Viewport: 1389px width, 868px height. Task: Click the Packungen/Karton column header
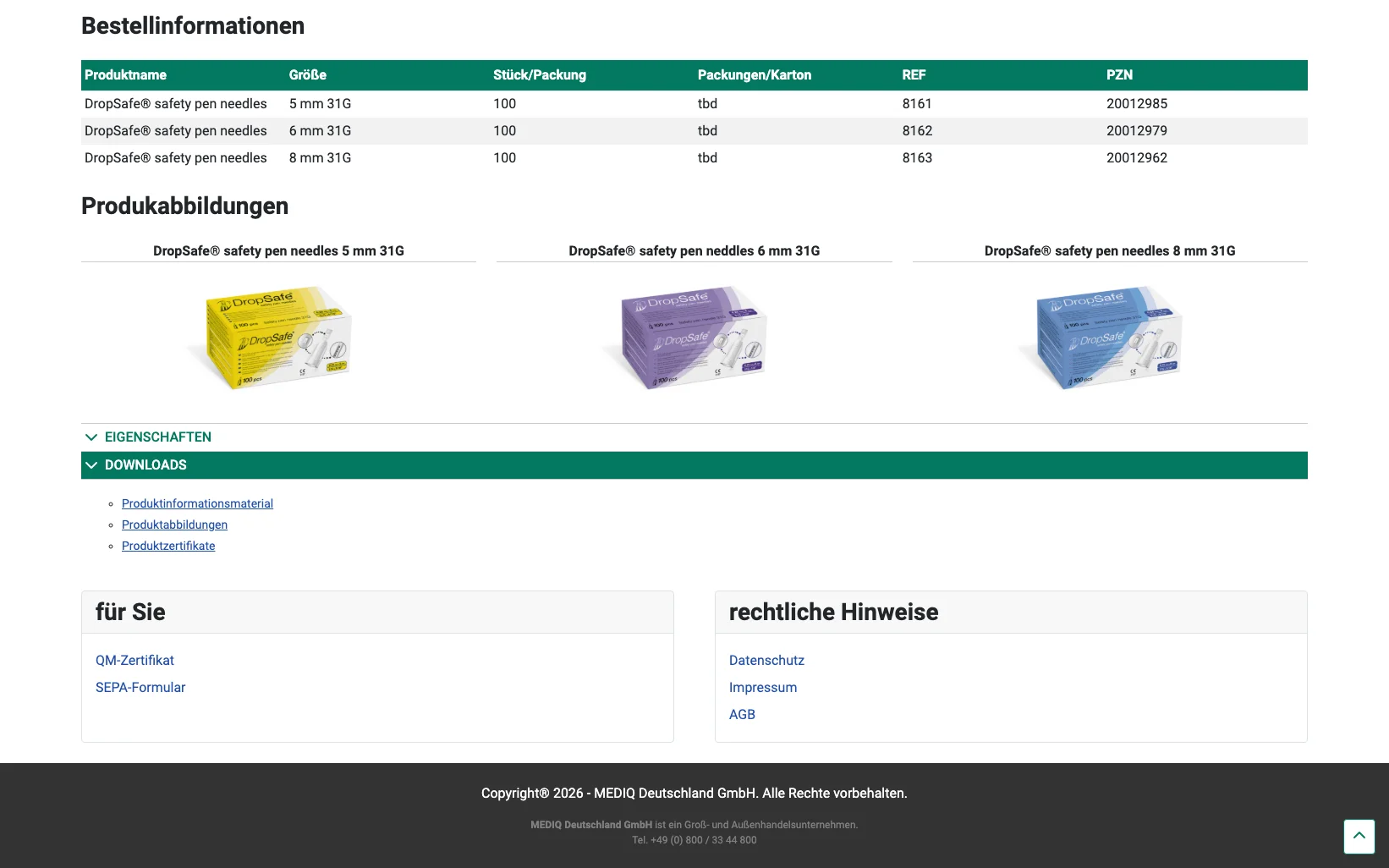coord(755,74)
